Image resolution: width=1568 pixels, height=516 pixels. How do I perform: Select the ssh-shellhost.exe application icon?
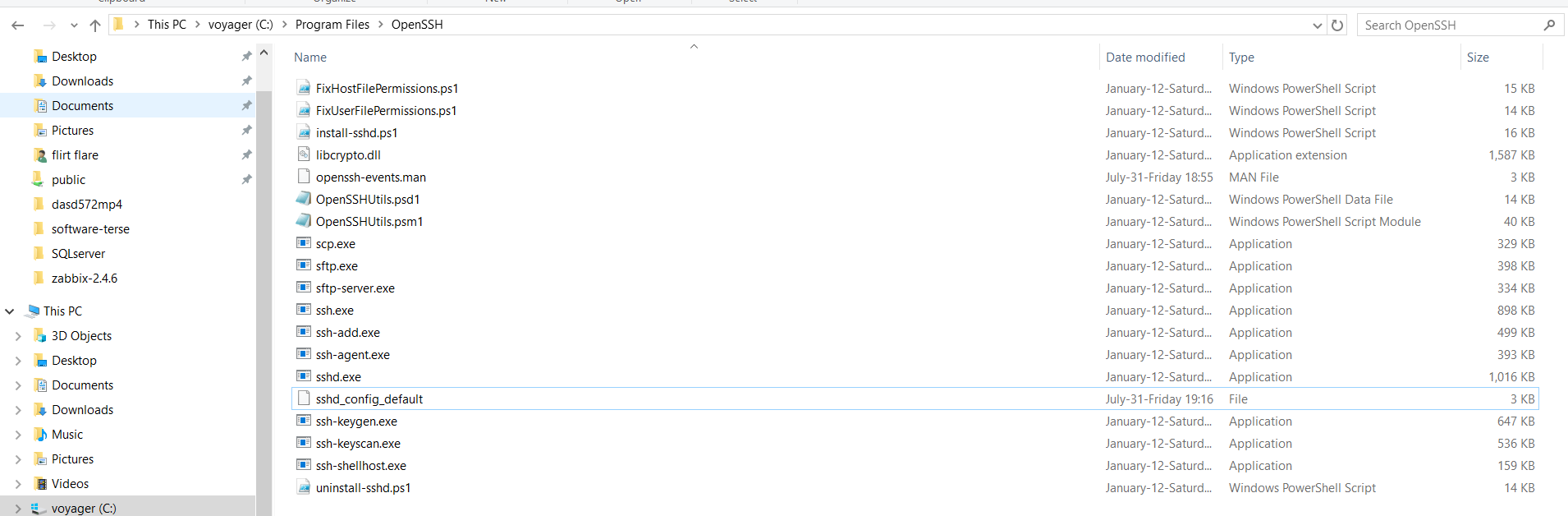304,465
